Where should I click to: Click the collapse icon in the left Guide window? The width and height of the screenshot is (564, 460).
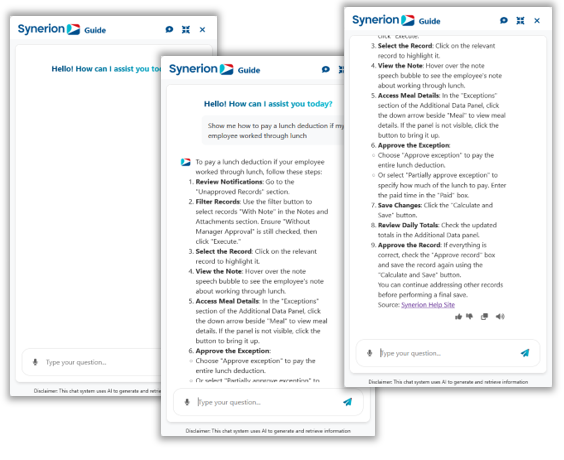point(186,29)
